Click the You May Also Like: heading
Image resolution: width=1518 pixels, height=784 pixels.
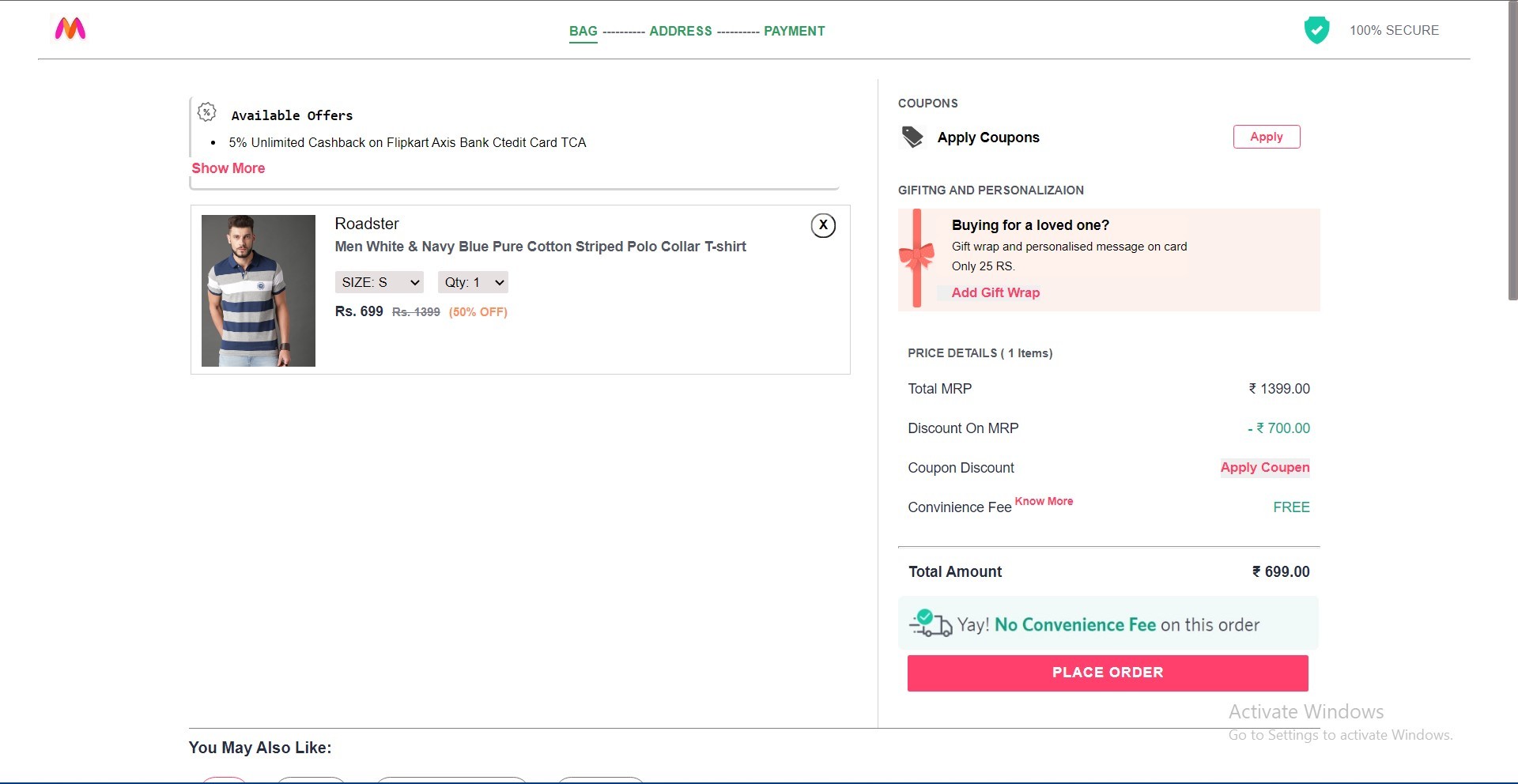coord(260,748)
